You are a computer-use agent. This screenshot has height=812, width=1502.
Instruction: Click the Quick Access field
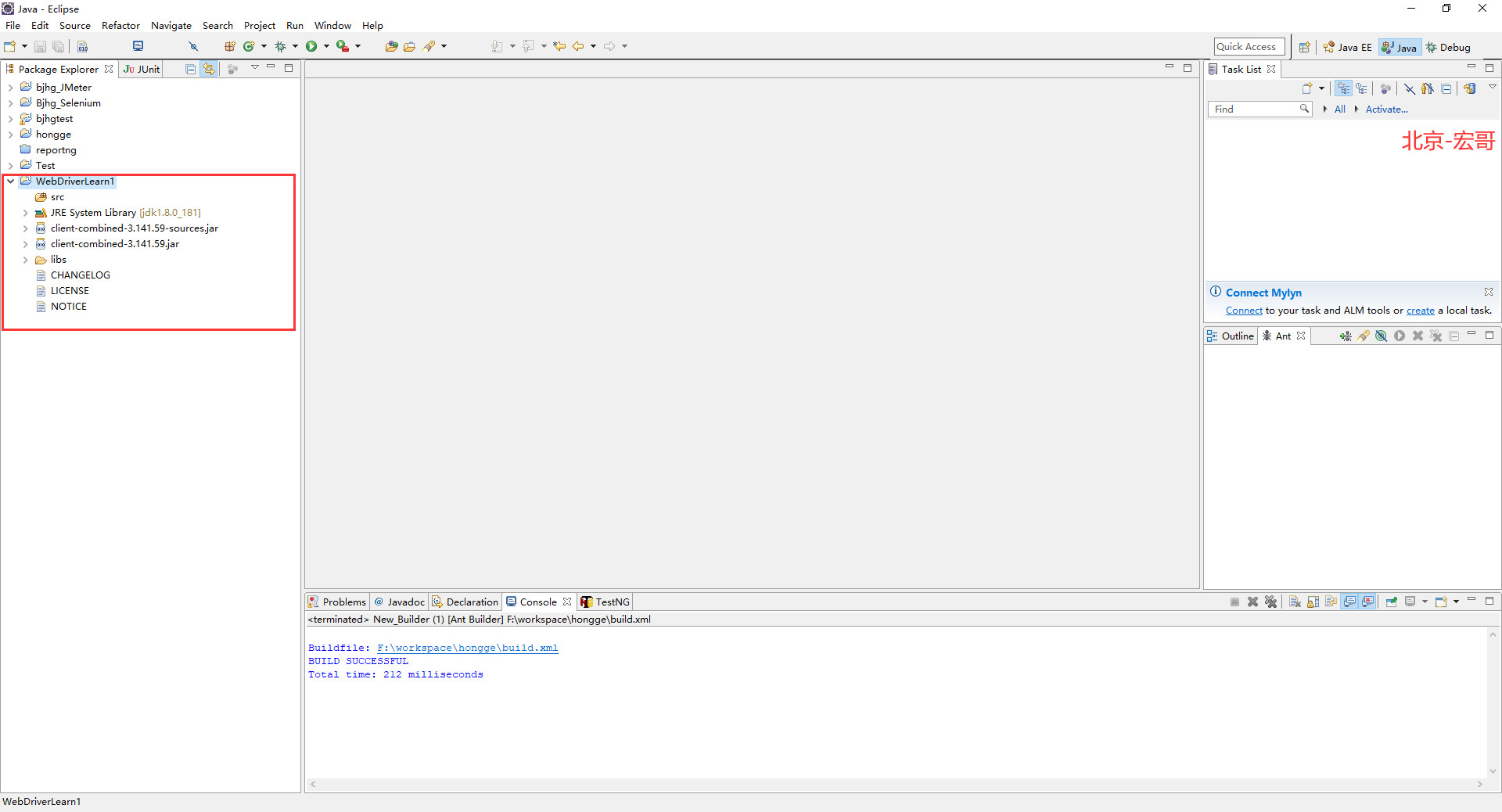1249,47
